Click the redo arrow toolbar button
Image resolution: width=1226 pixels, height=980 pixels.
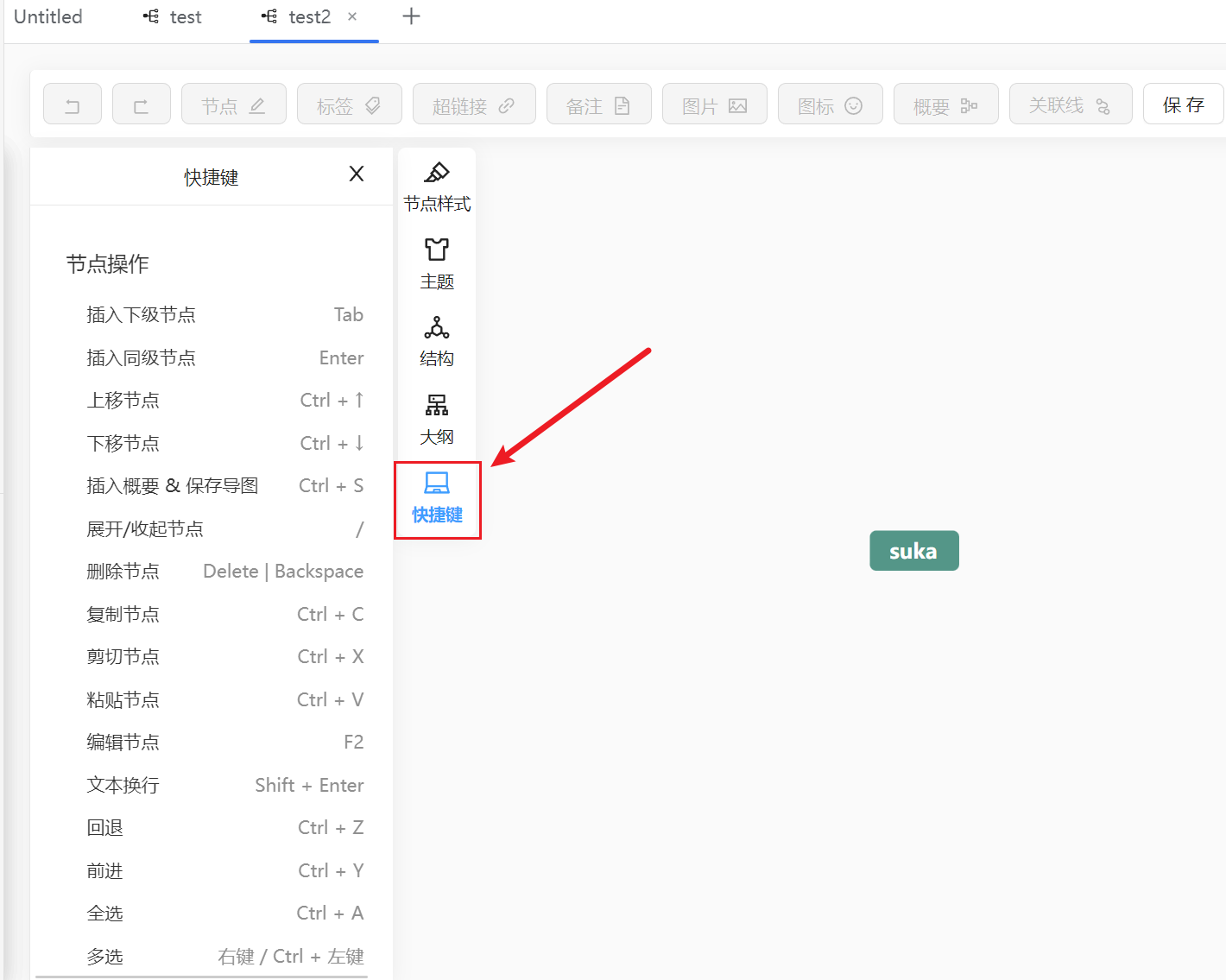pos(141,104)
